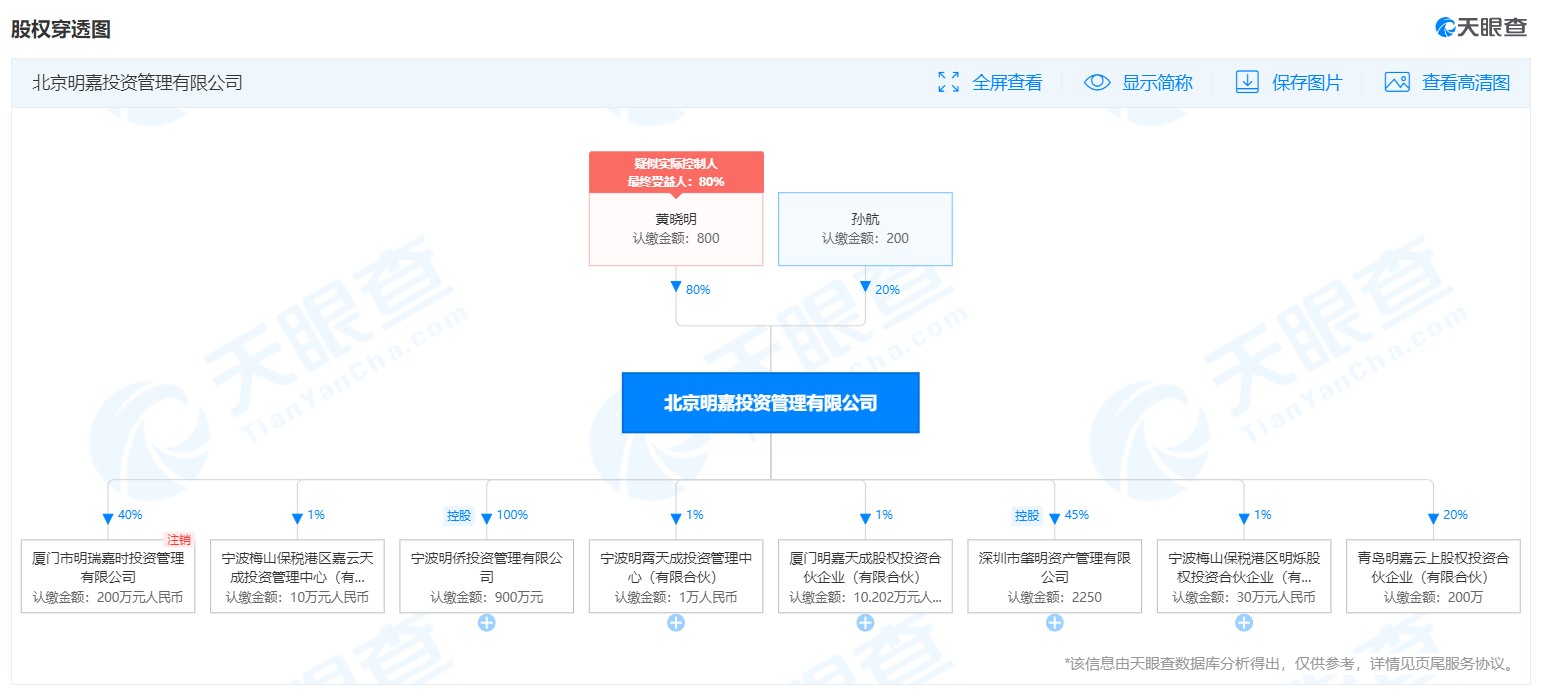Viewport: 1551px width, 698px height.
Task: Click the fullscreen view icon
Action: 948,82
